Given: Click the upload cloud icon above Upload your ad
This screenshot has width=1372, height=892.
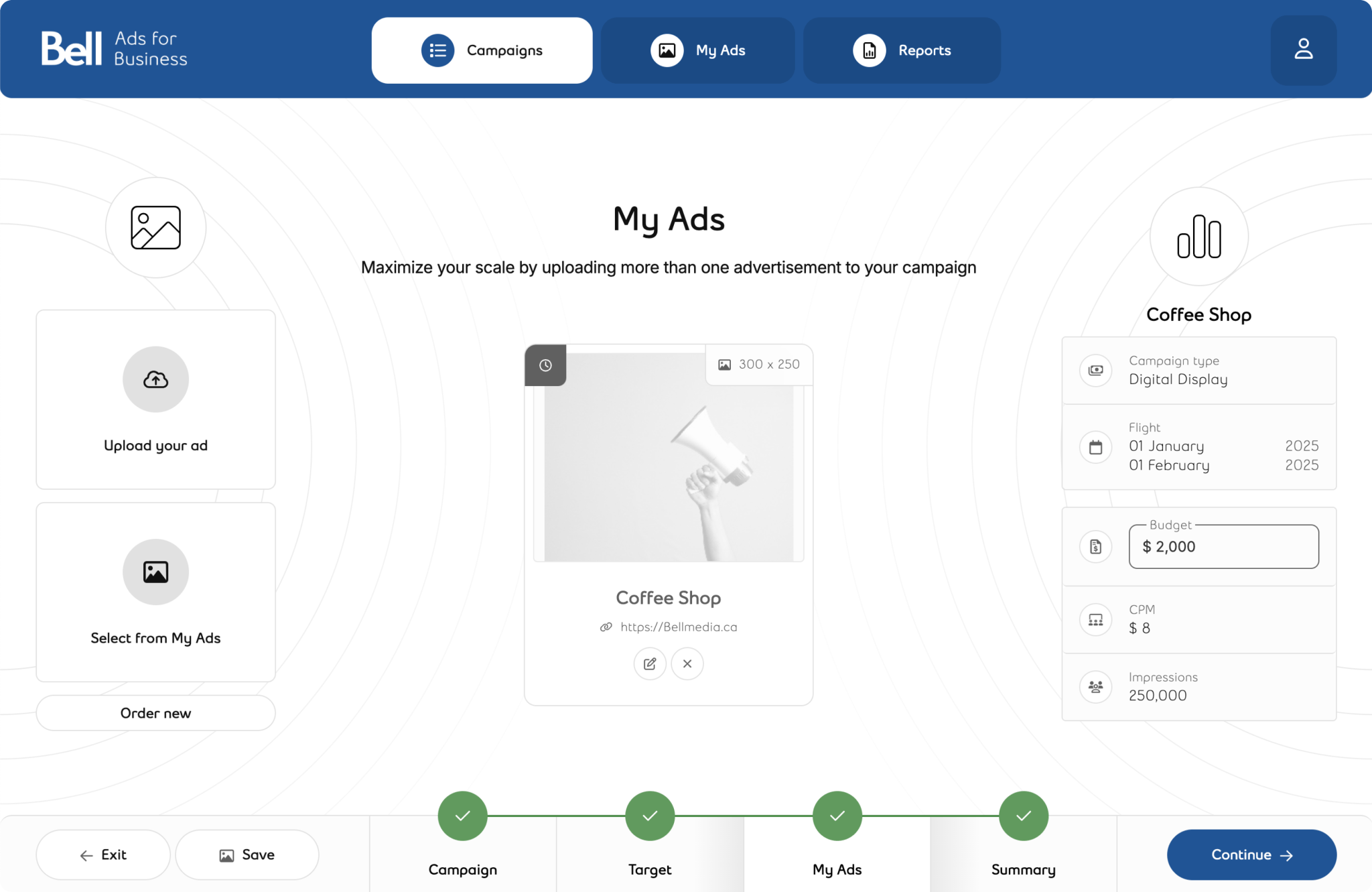Looking at the screenshot, I should (x=155, y=379).
